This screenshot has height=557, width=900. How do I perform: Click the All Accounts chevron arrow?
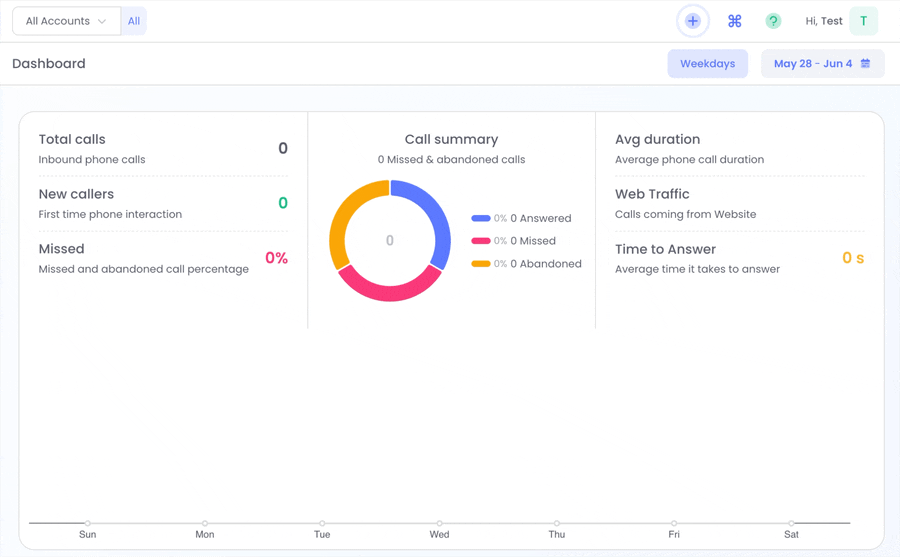tap(102, 21)
